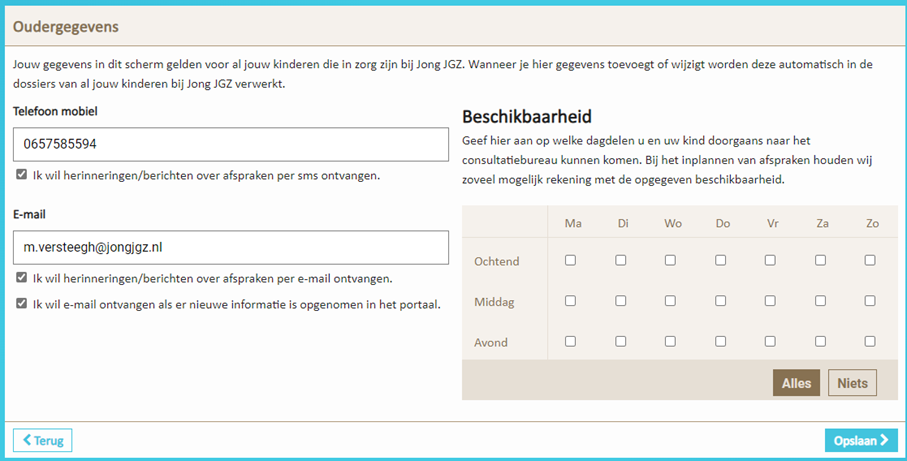907x461 pixels.
Task: Clear availability with Niets button
Action: [852, 383]
